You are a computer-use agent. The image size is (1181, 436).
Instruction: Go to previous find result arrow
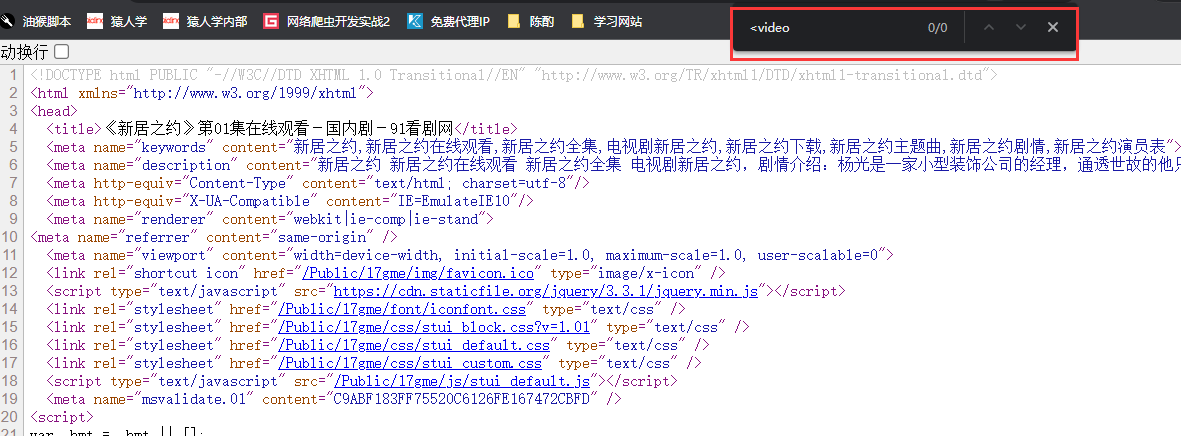(x=989, y=28)
